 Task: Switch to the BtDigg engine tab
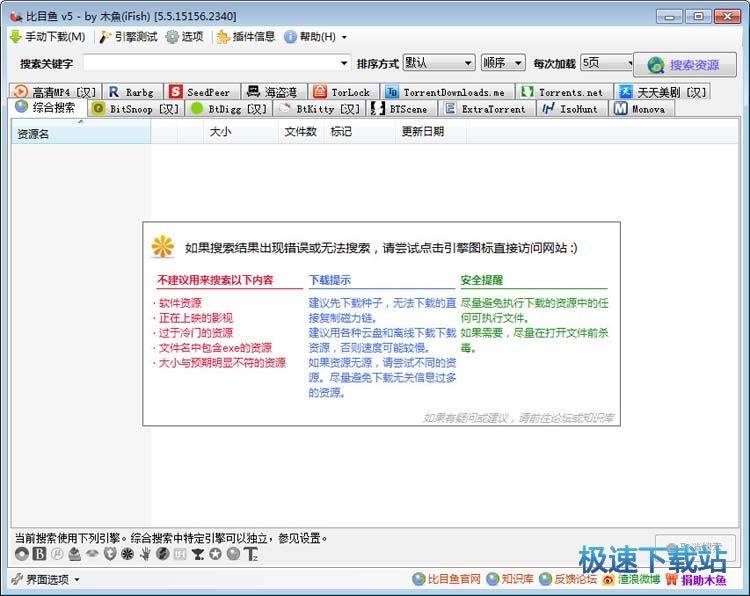point(229,108)
